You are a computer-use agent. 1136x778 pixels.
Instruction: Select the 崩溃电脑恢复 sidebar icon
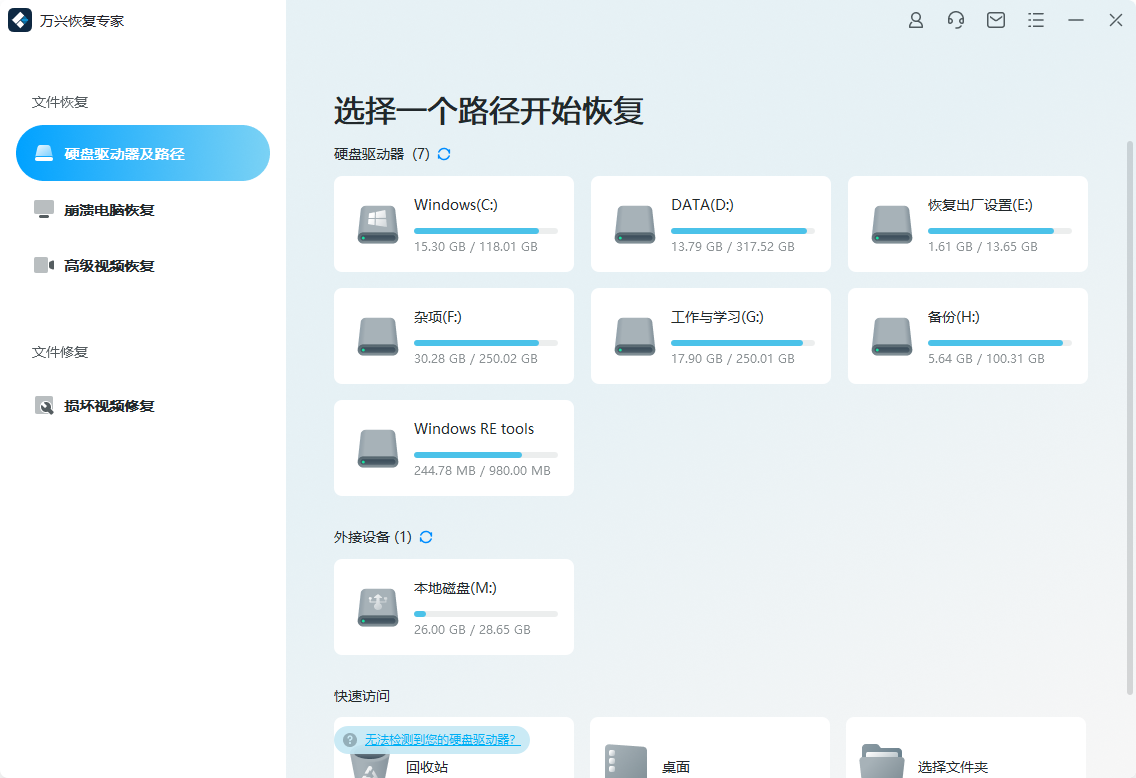[44, 209]
